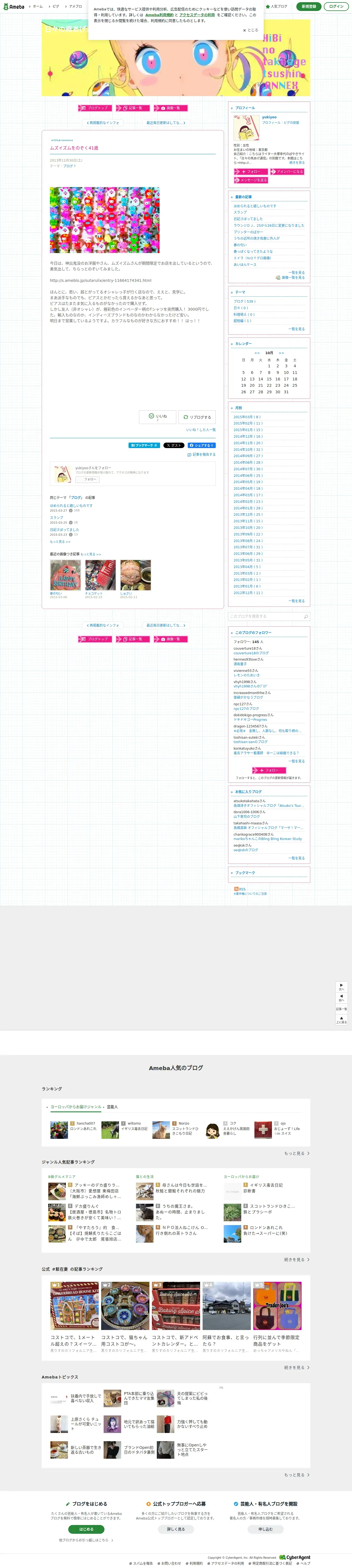Click the 申し込む button
Viewport: 352px width, 1568px height.
point(266,1529)
